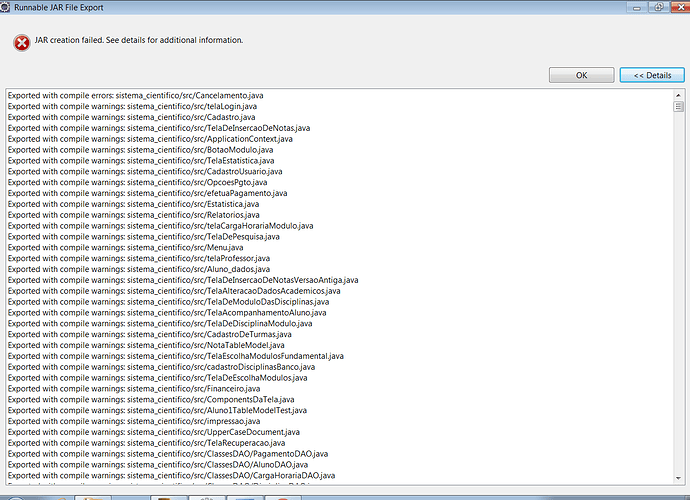Select the CadastroDeTurmas.java warning line
690x500 pixels.
click(x=150, y=335)
